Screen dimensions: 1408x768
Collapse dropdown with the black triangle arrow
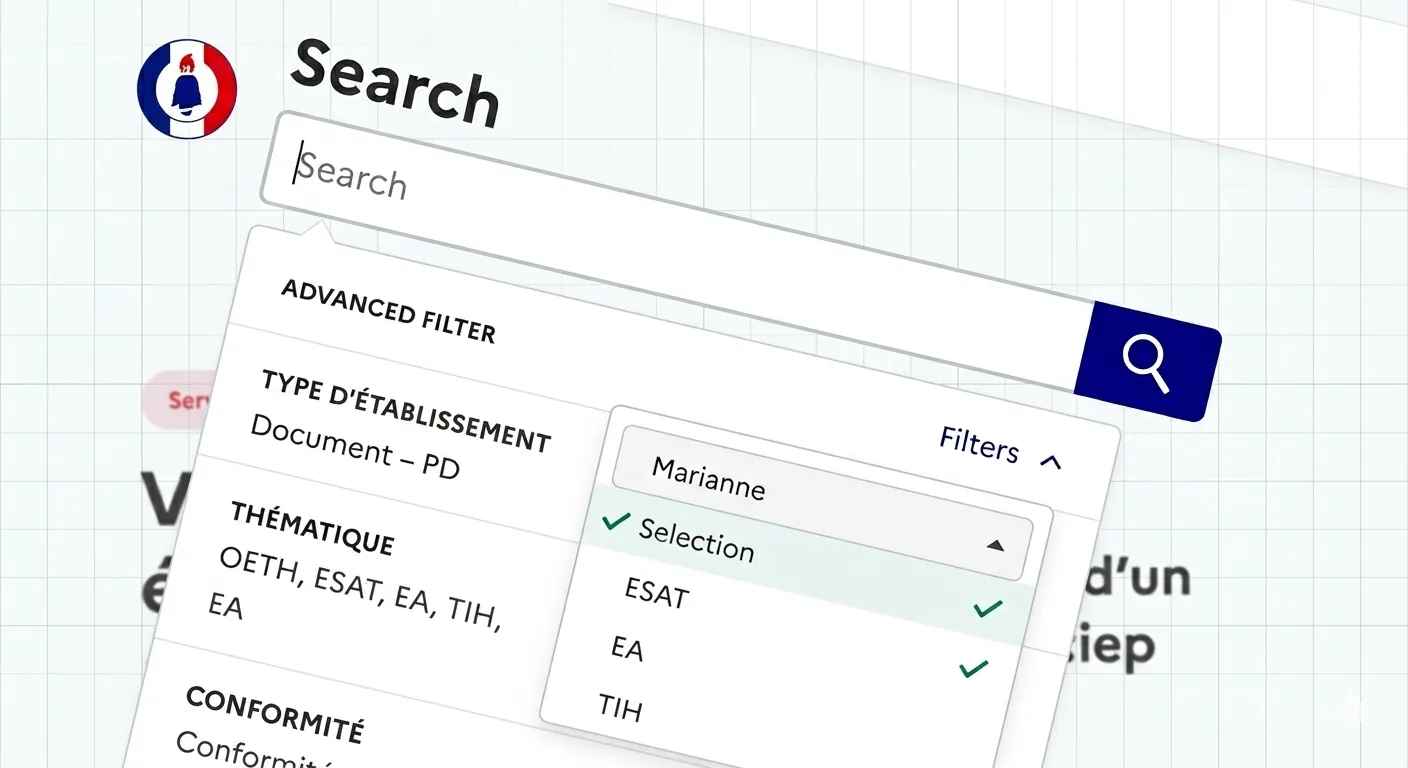coord(994,545)
